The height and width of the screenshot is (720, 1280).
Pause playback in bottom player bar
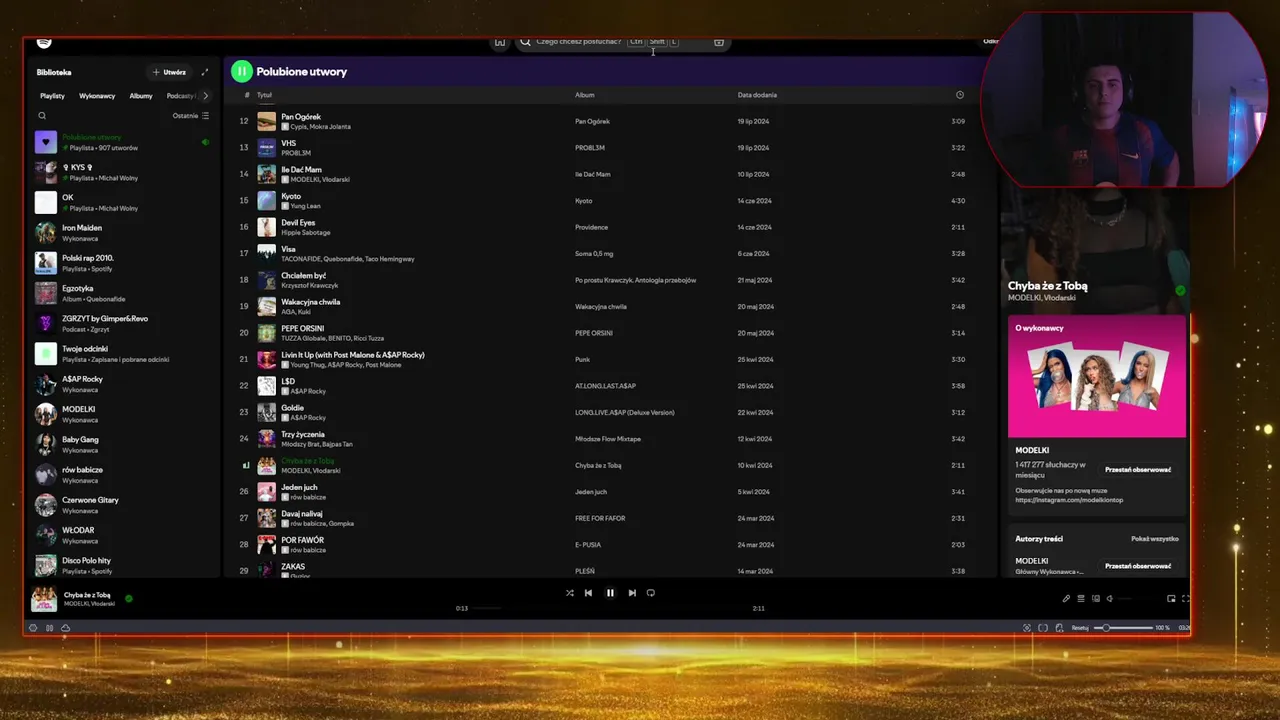click(x=610, y=593)
